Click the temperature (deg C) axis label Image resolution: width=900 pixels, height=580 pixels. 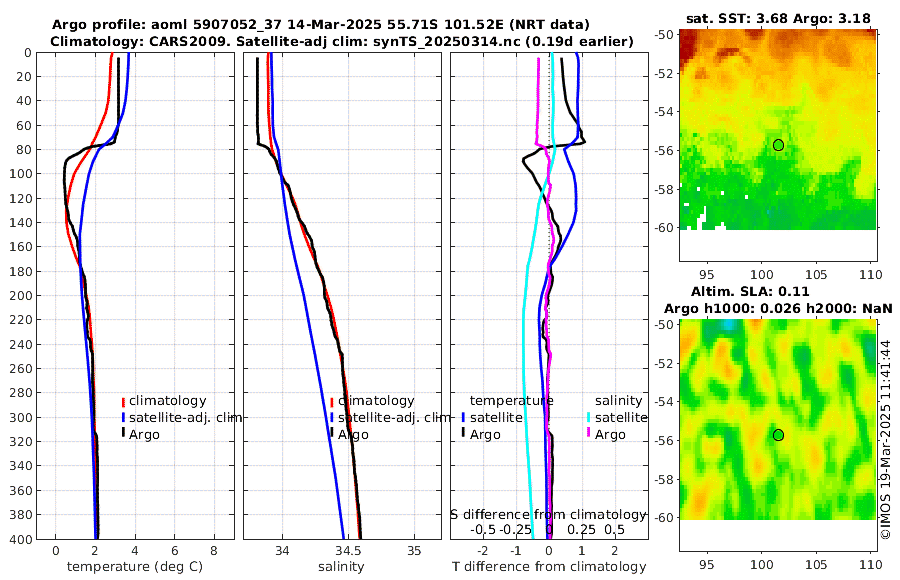click(135, 567)
